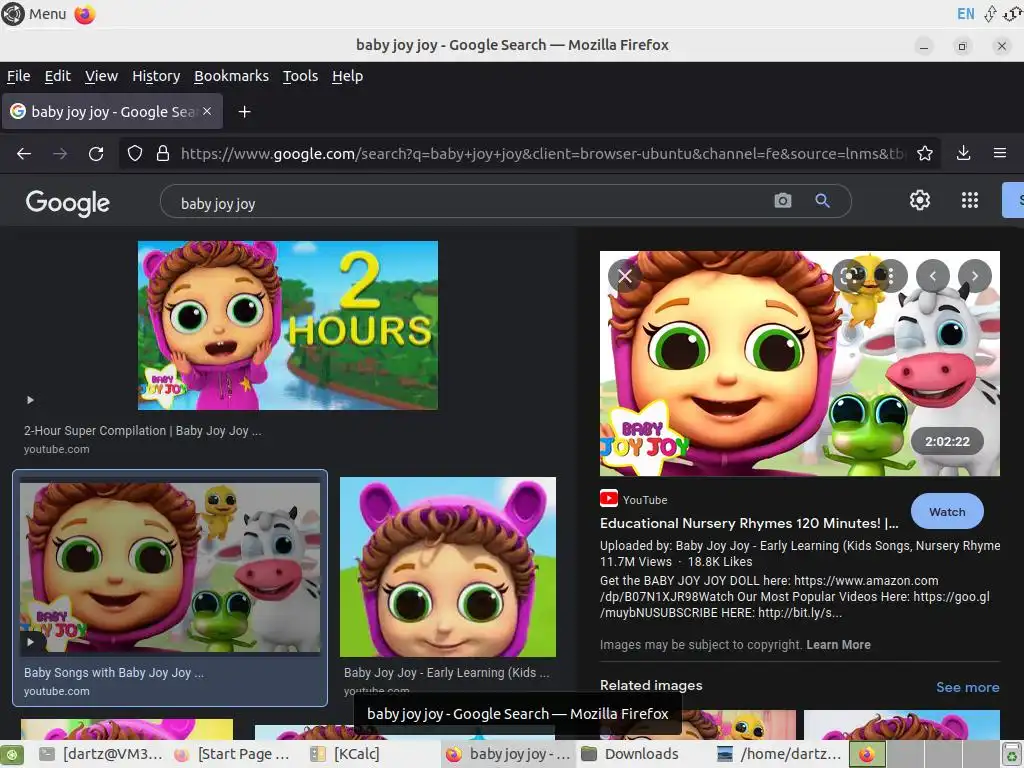This screenshot has height=768, width=1024.
Task: Search inside image with lens icon
Action: [850, 276]
